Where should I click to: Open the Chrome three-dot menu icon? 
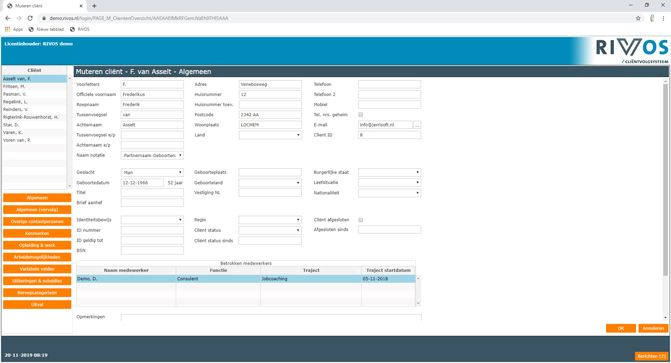point(663,18)
